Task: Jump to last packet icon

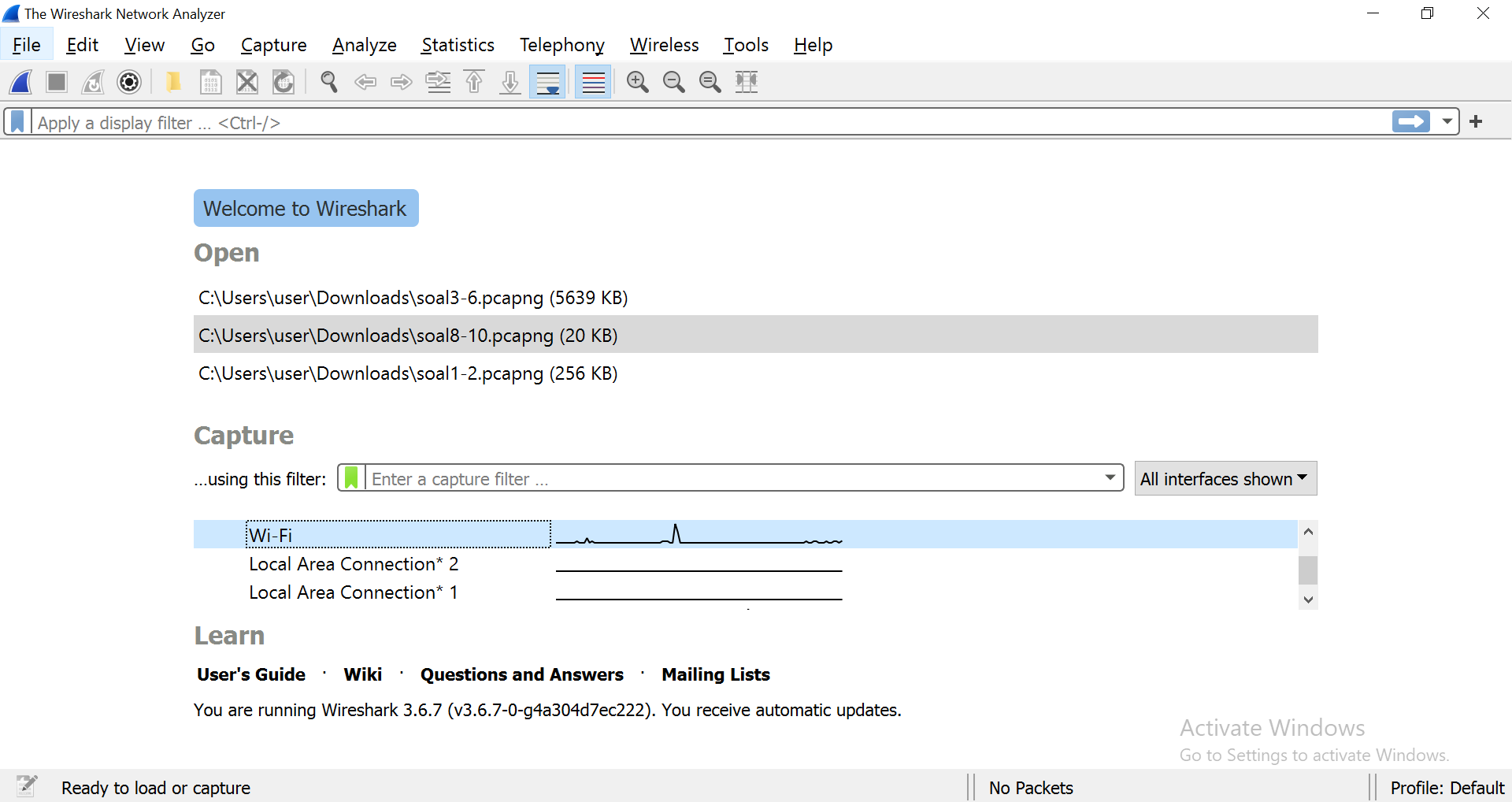Action: pos(510,82)
